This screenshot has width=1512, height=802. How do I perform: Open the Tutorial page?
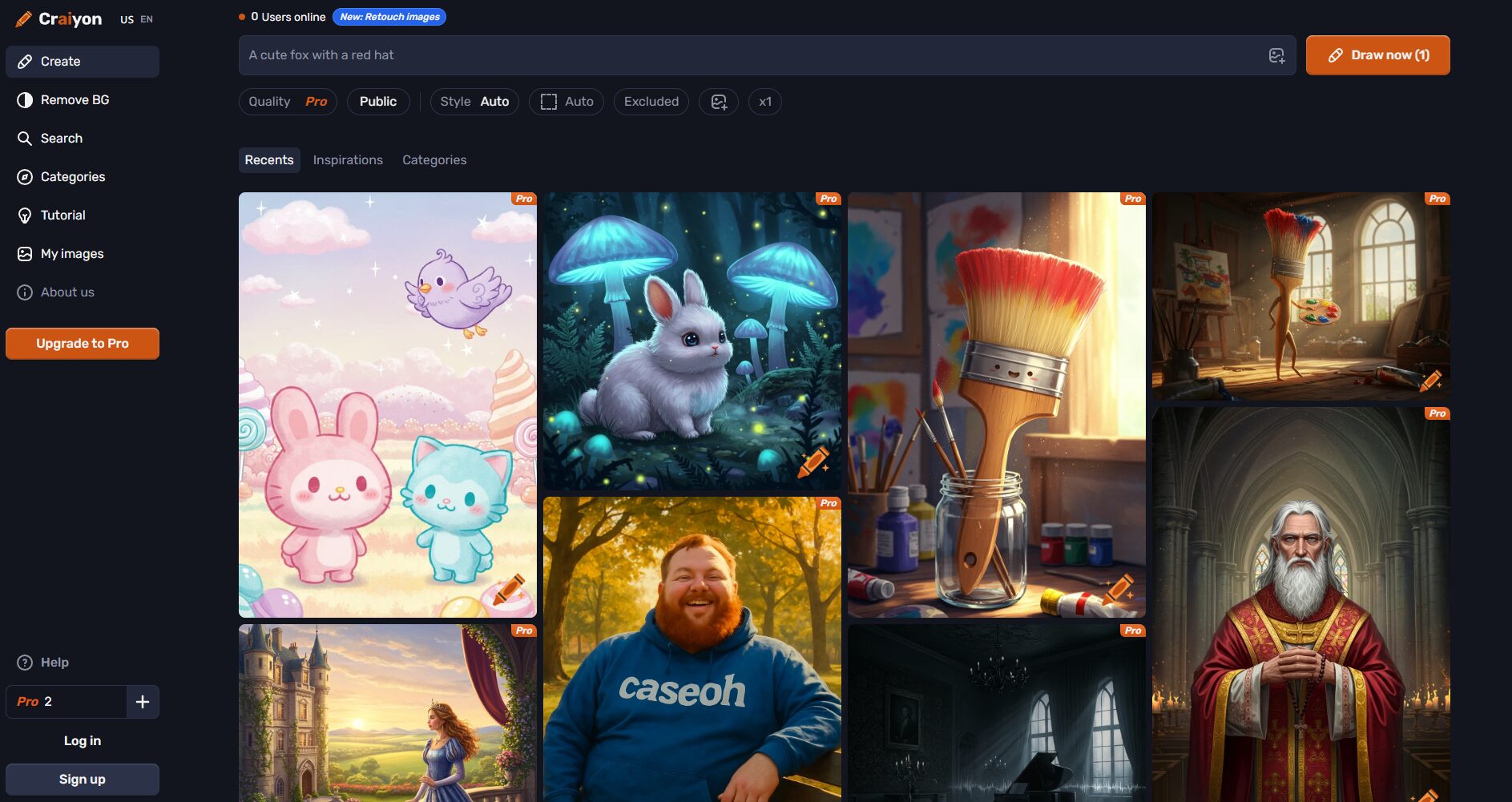(x=62, y=216)
